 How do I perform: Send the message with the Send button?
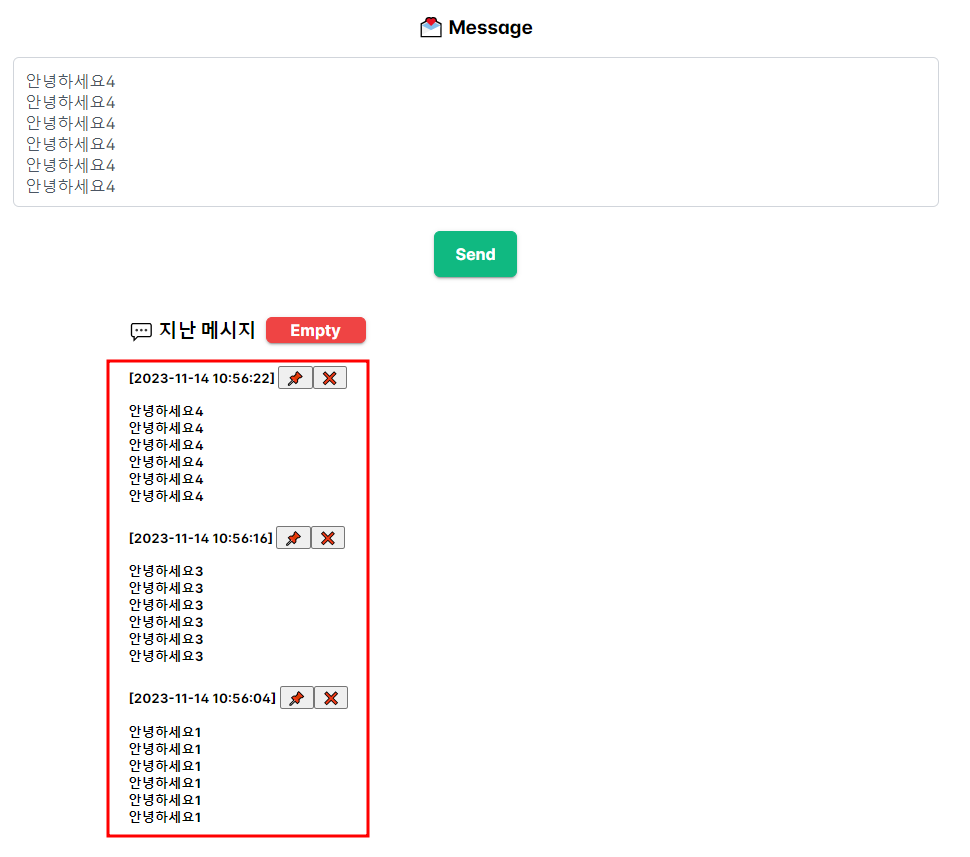coord(475,254)
